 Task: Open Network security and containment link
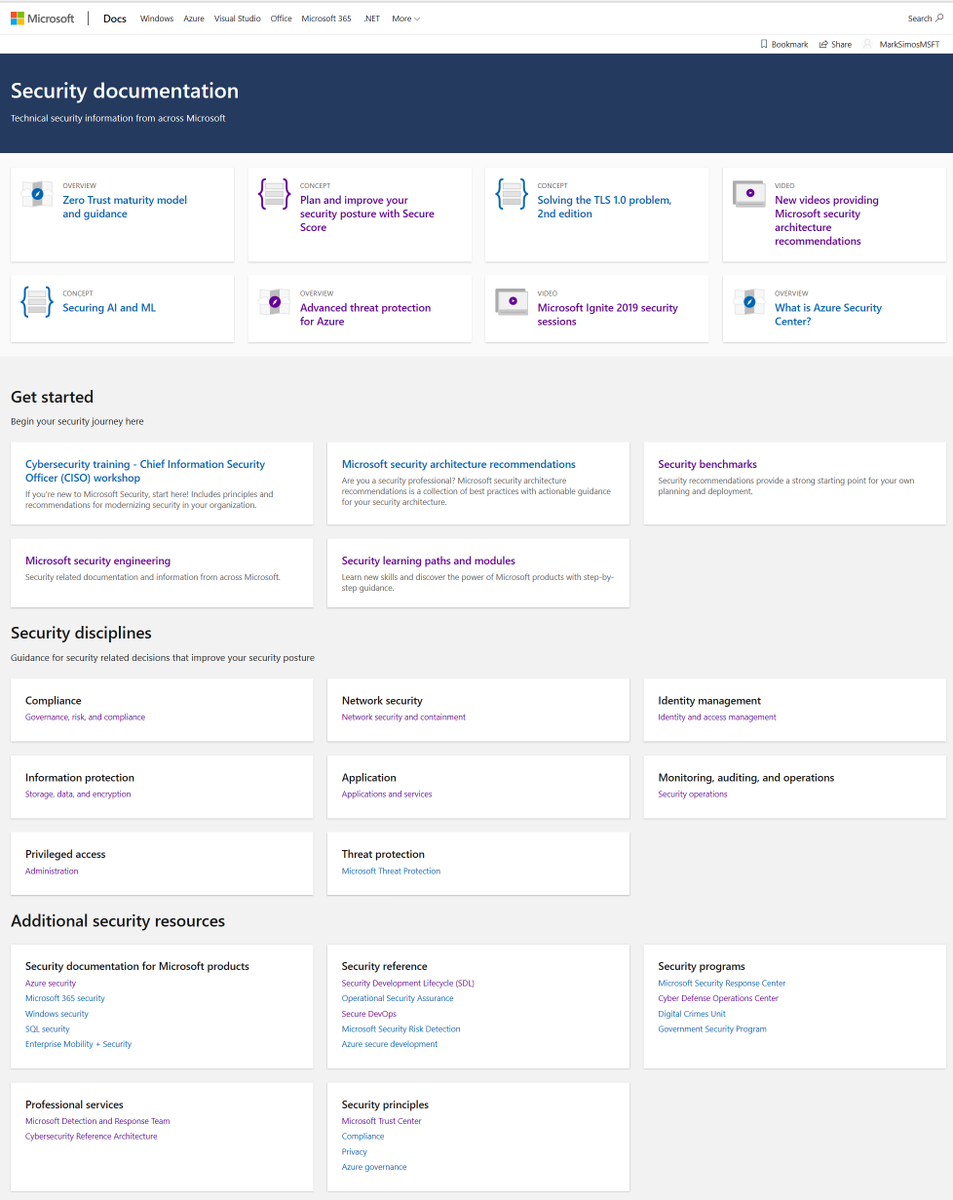pyautogui.click(x=404, y=717)
